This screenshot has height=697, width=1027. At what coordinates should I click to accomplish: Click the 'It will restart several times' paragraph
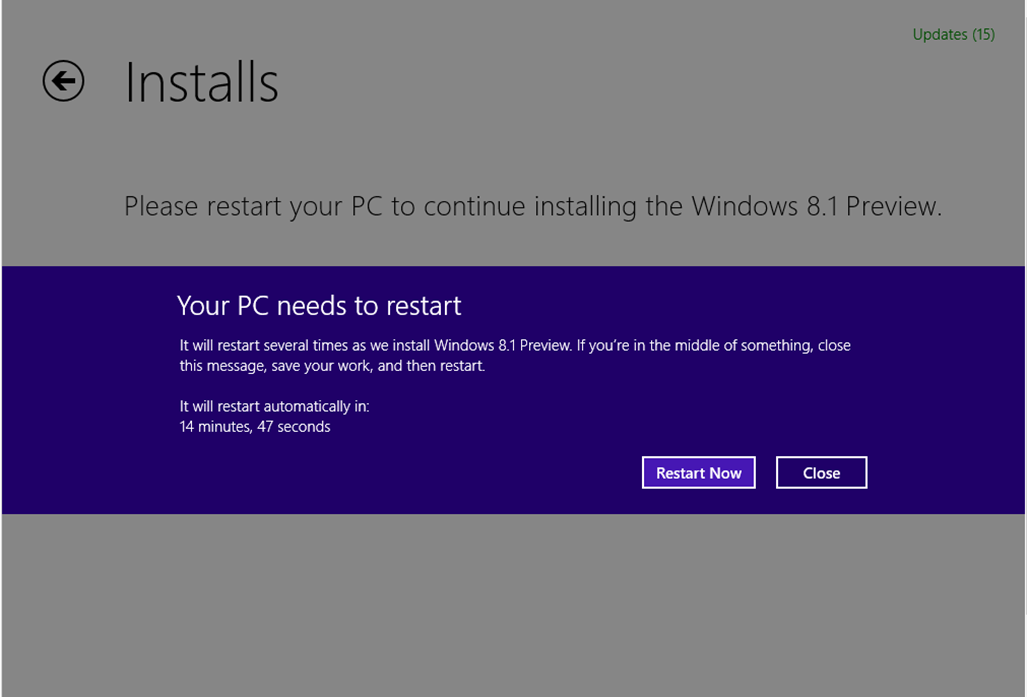pos(515,355)
